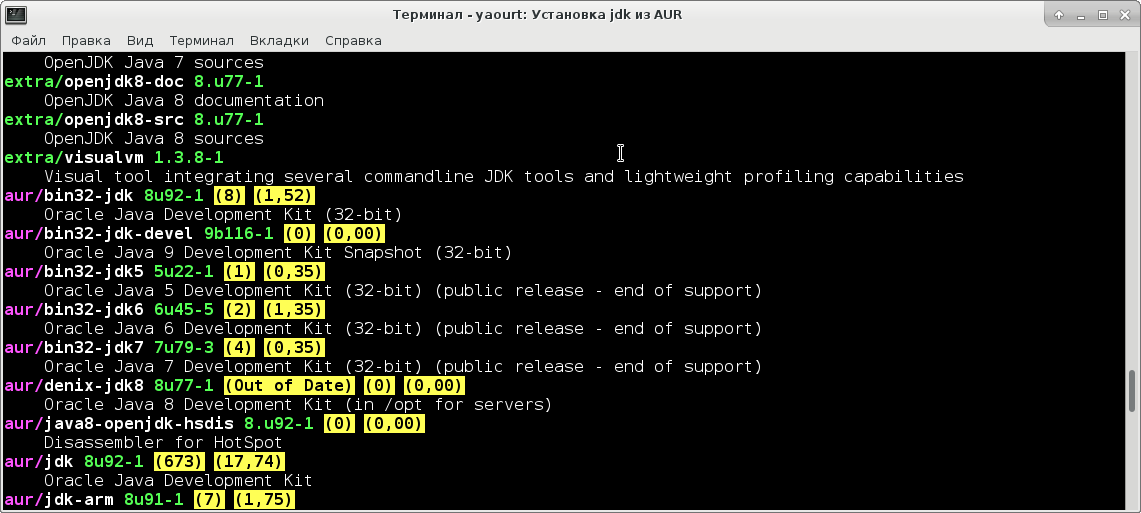Click extra/visualvm package name

(74, 157)
